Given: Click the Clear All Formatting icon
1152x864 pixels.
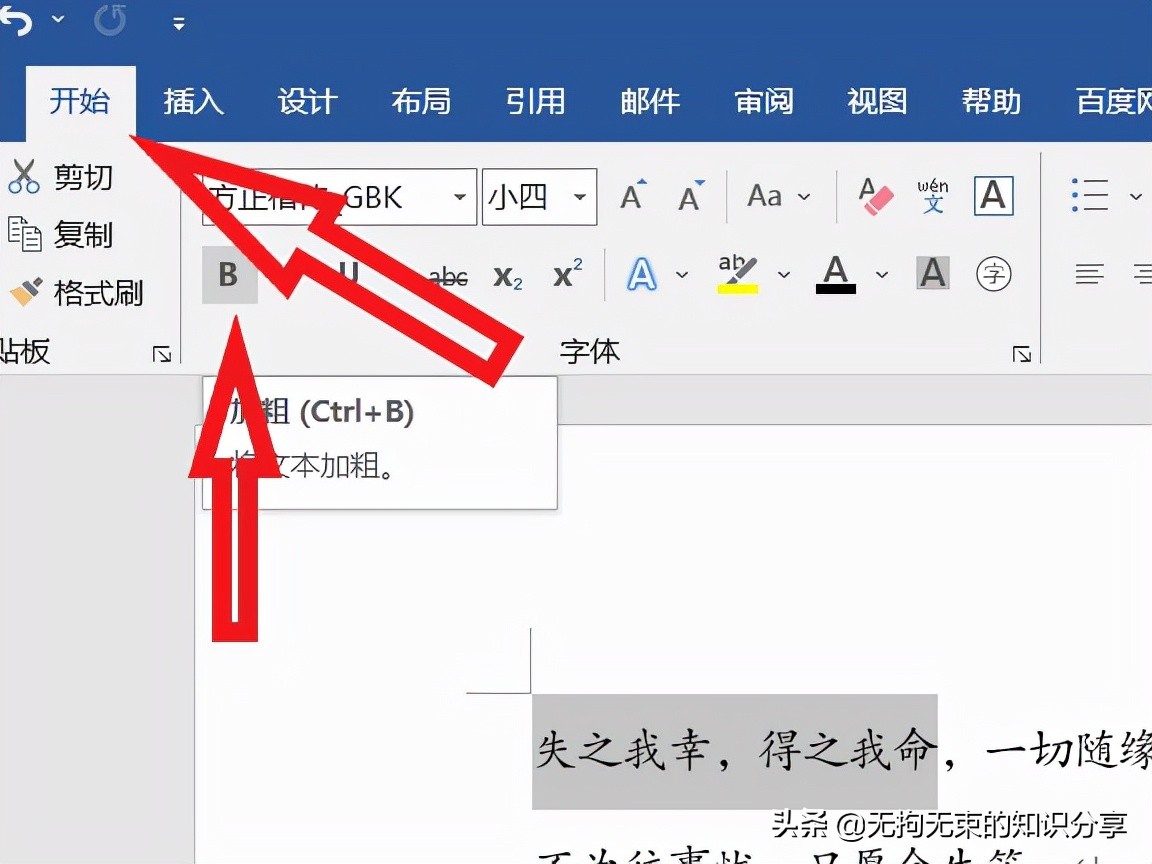Looking at the screenshot, I should (x=876, y=196).
